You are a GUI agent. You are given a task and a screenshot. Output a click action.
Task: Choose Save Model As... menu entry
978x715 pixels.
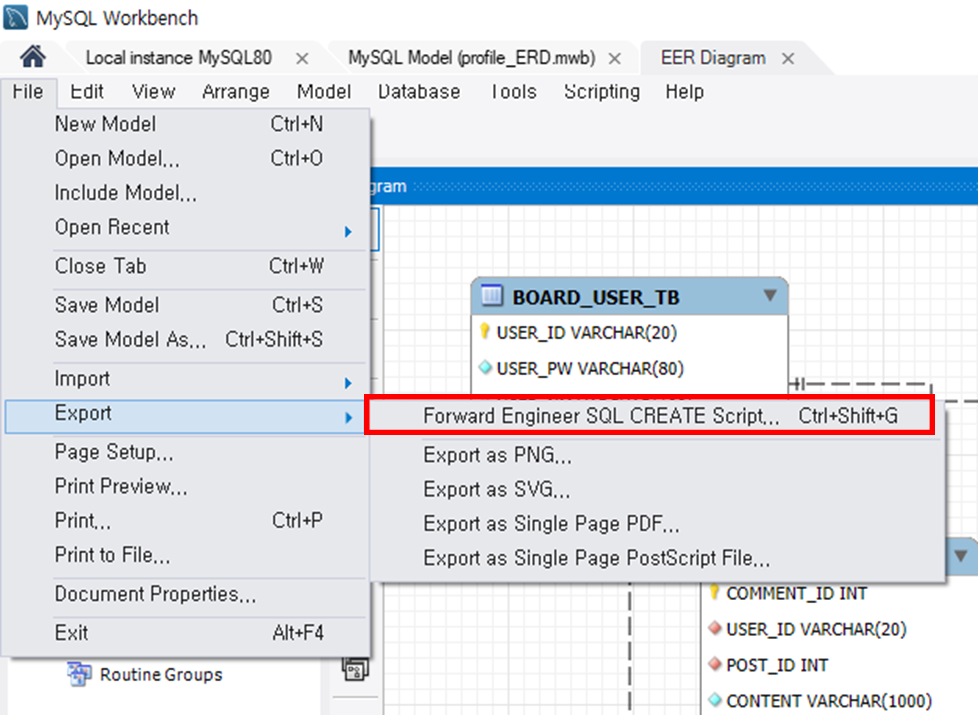pos(186,339)
